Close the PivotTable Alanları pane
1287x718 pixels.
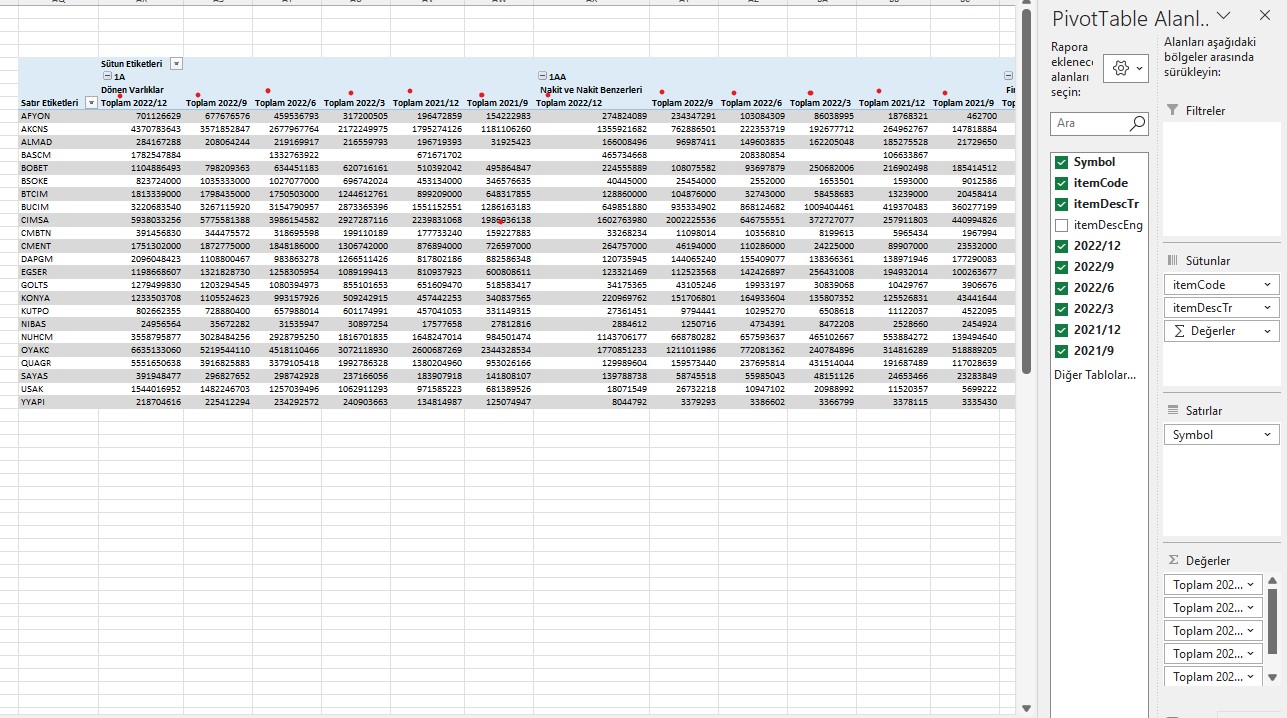(x=1264, y=15)
